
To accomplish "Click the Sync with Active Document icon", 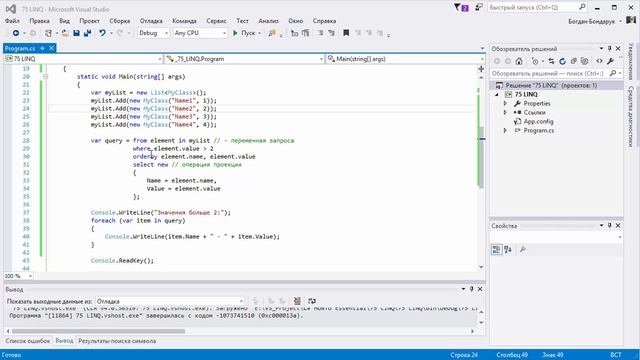I will point(551,61).
